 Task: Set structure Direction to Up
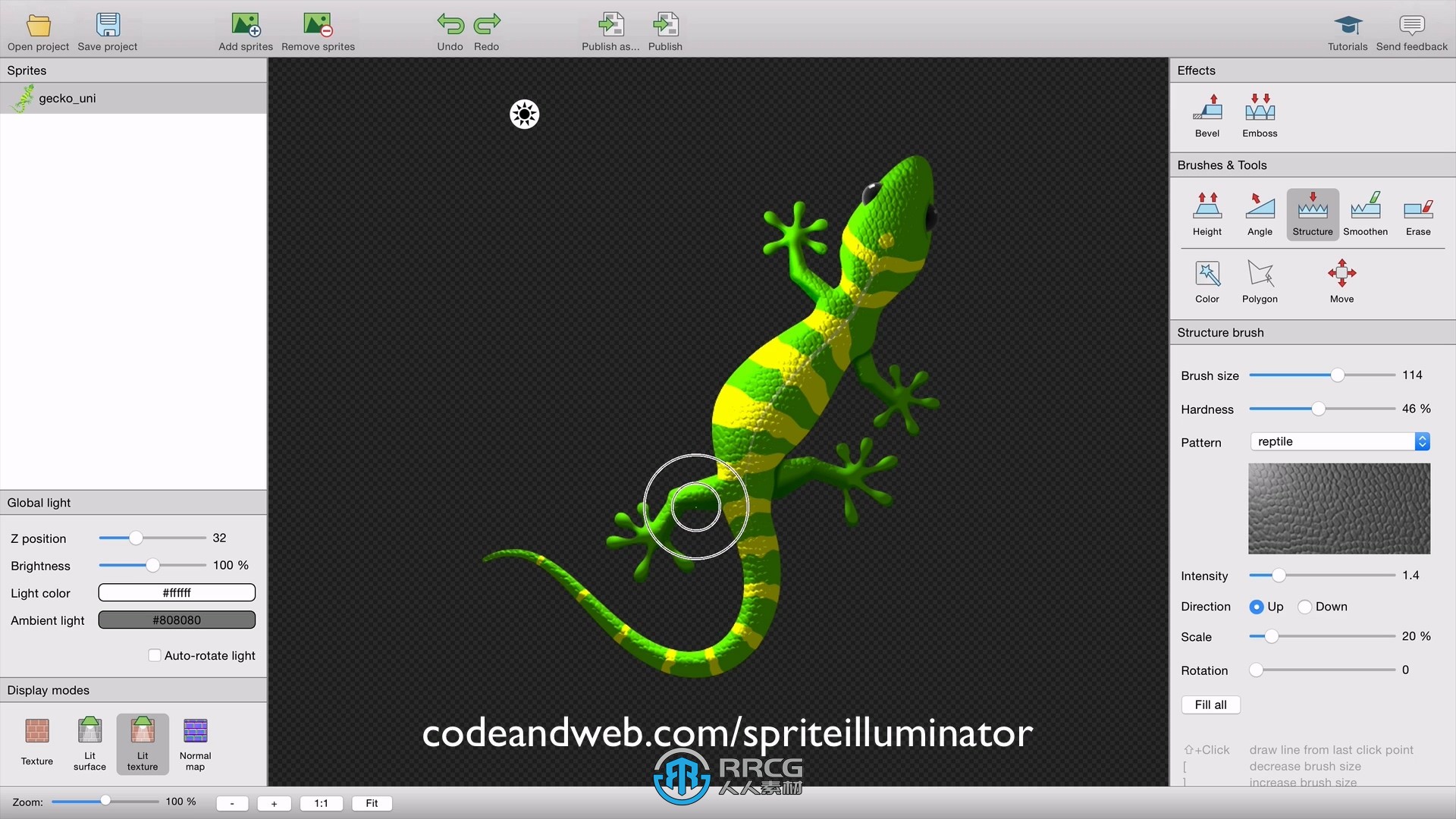pyautogui.click(x=1257, y=607)
